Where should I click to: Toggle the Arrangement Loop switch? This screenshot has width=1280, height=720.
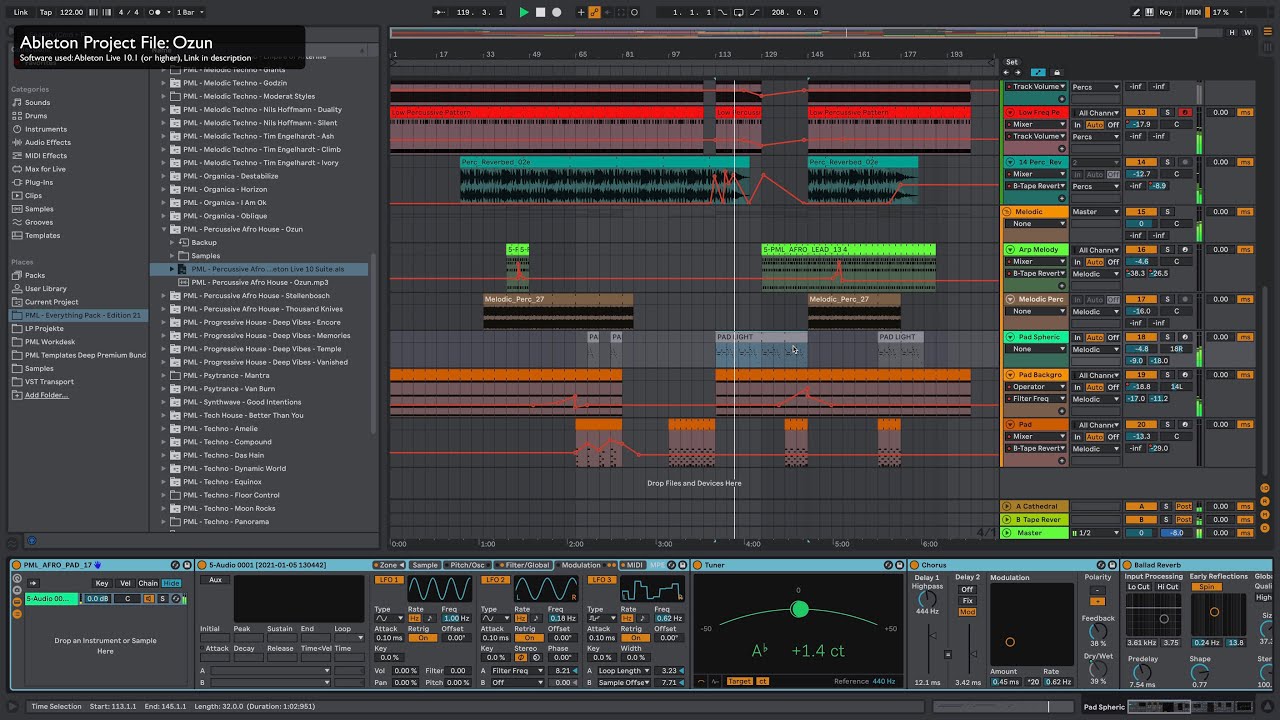point(741,12)
